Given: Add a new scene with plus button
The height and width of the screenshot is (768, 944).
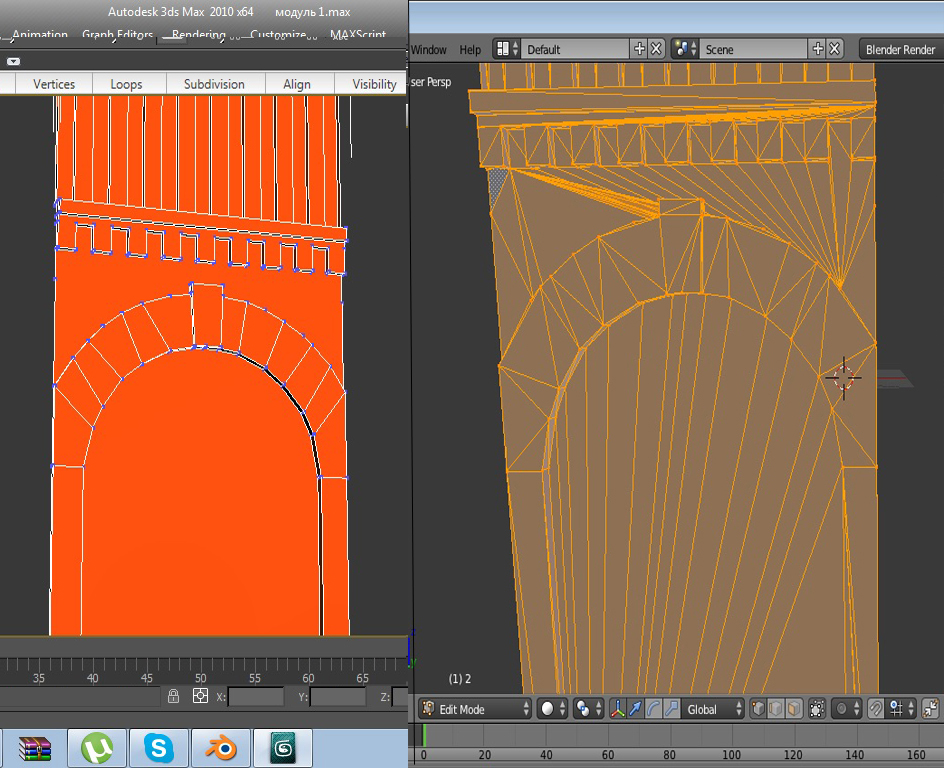Looking at the screenshot, I should coord(818,49).
